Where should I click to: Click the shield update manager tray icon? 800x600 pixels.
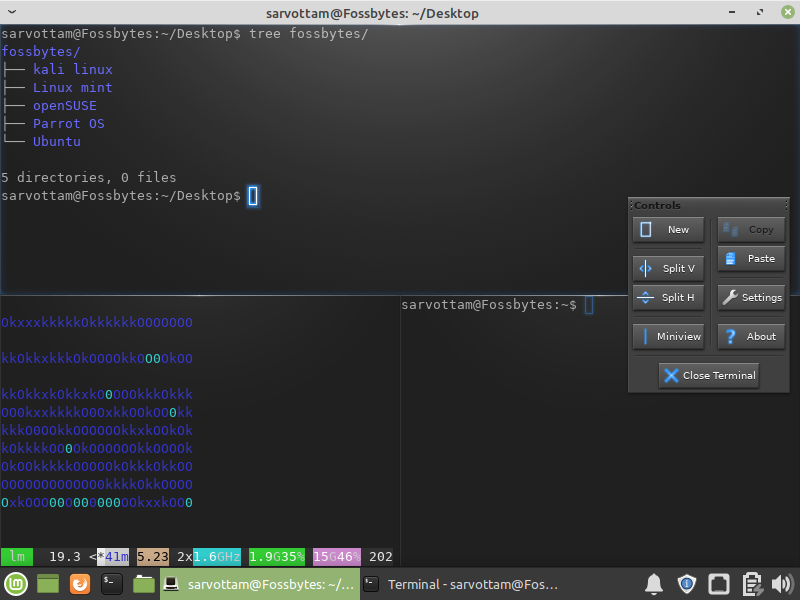(x=686, y=584)
